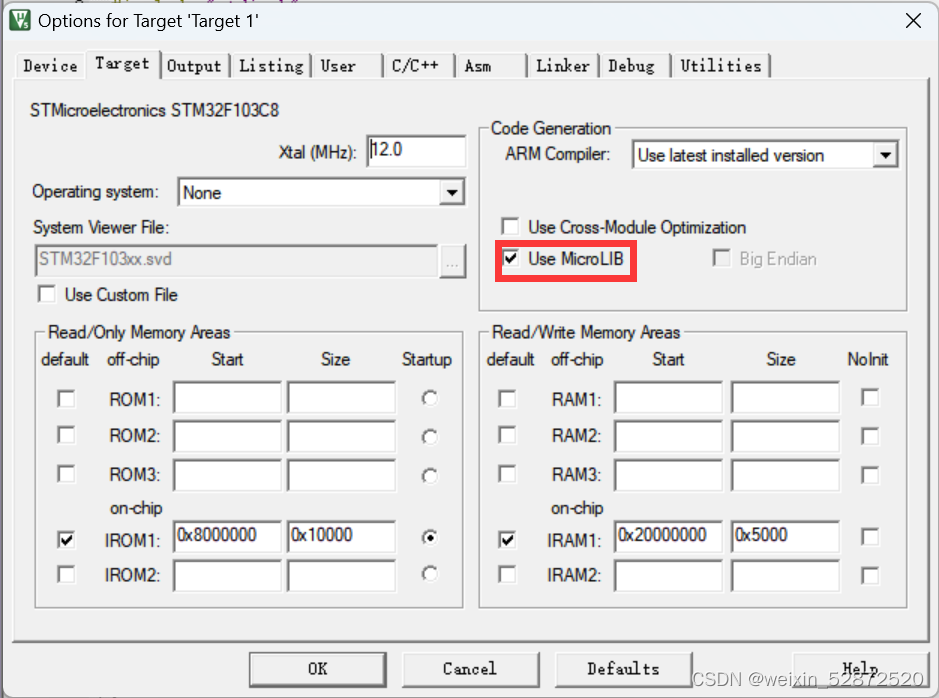Check the ROM1 default checkbox

coord(66,399)
